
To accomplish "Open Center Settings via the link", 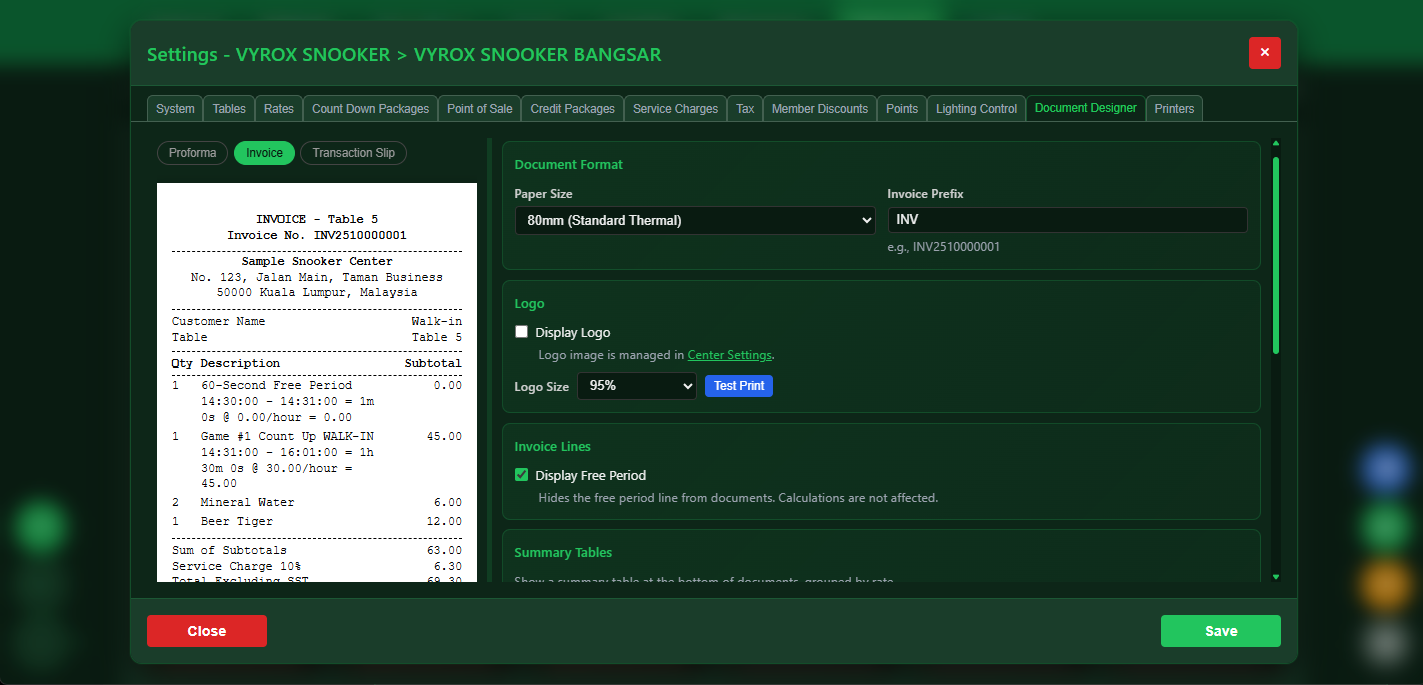I will [x=729, y=354].
